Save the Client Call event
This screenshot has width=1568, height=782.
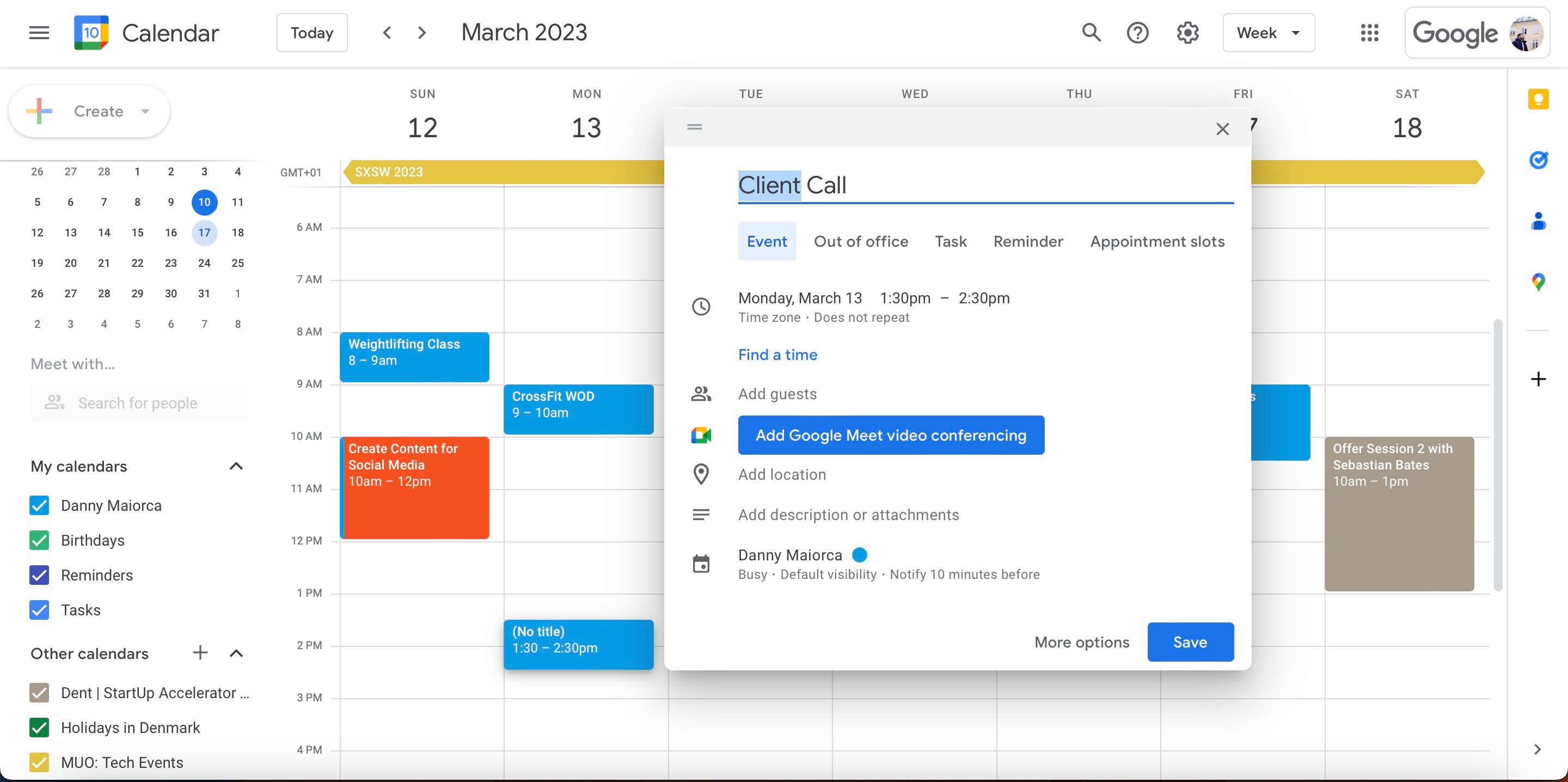click(1191, 642)
